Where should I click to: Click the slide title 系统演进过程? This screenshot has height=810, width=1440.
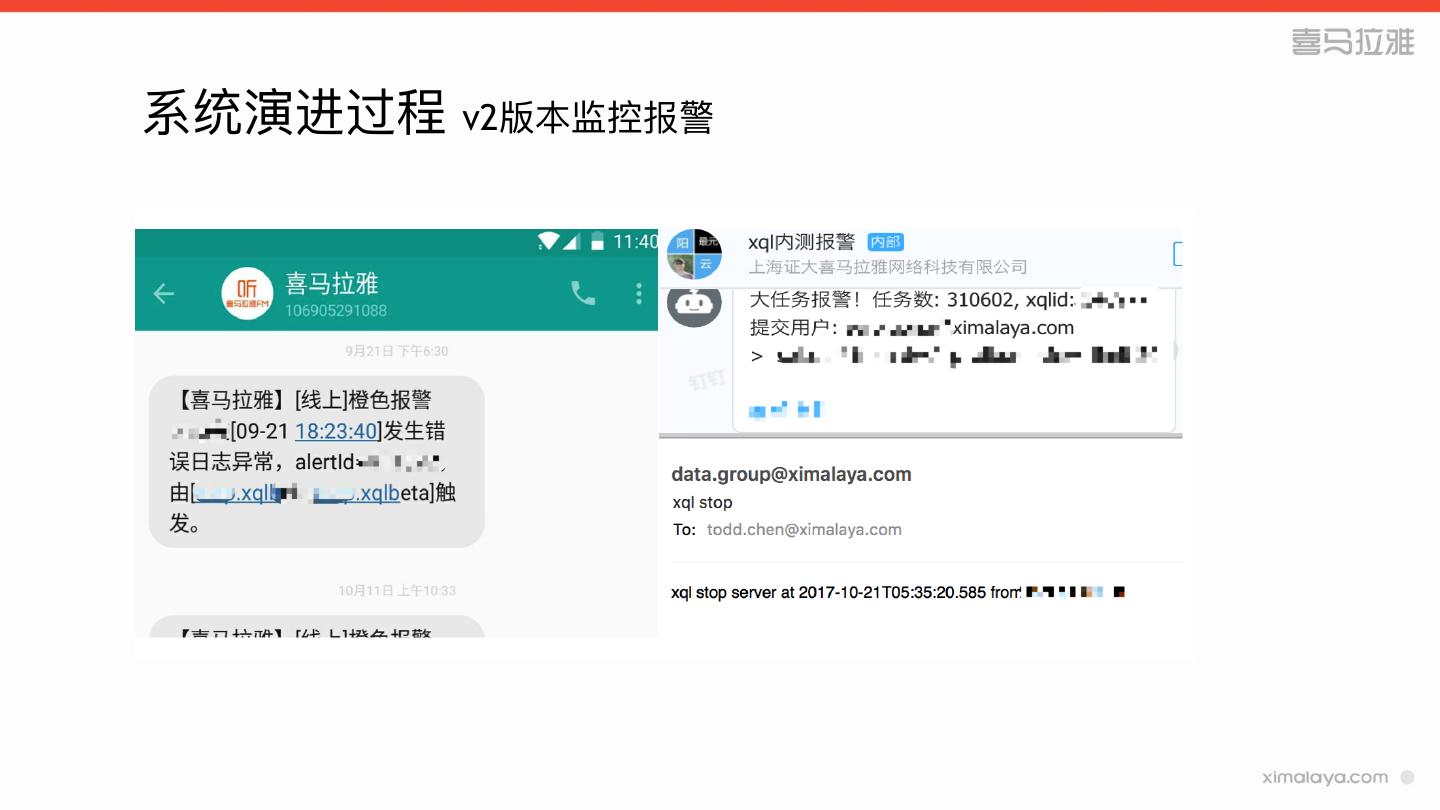(294, 112)
